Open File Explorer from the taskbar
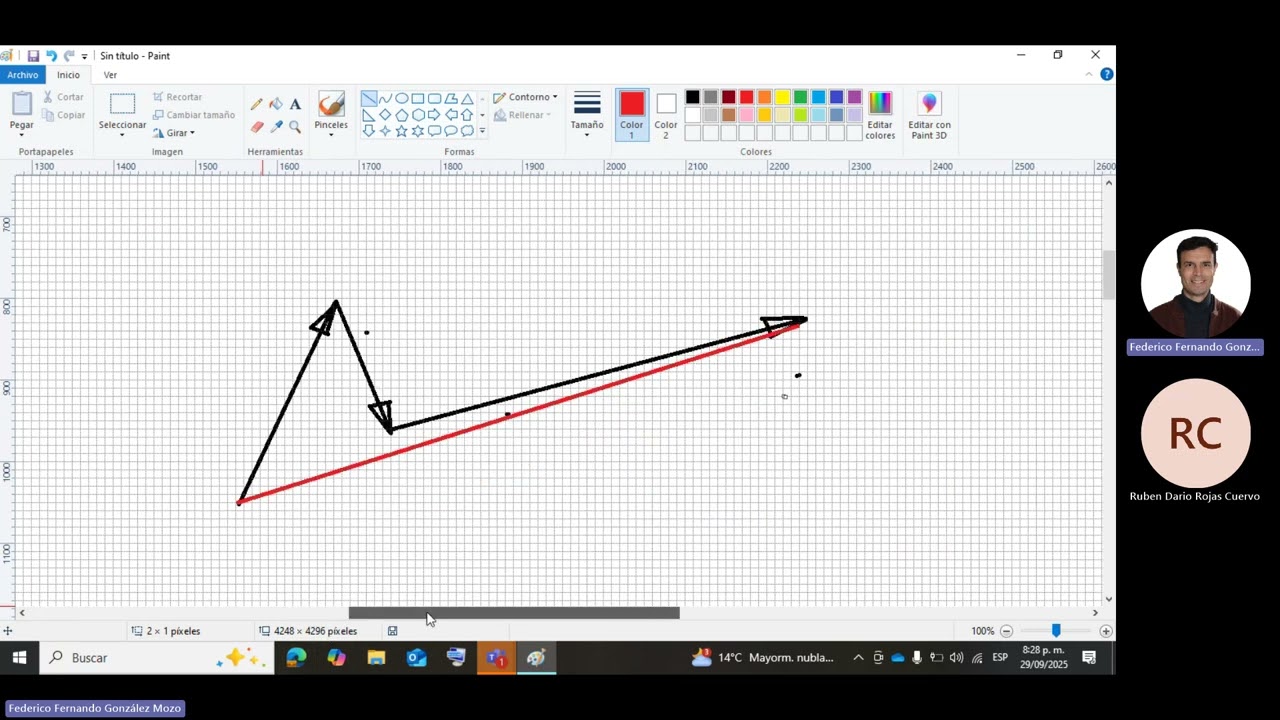Image resolution: width=1280 pixels, height=720 pixels. click(x=376, y=657)
